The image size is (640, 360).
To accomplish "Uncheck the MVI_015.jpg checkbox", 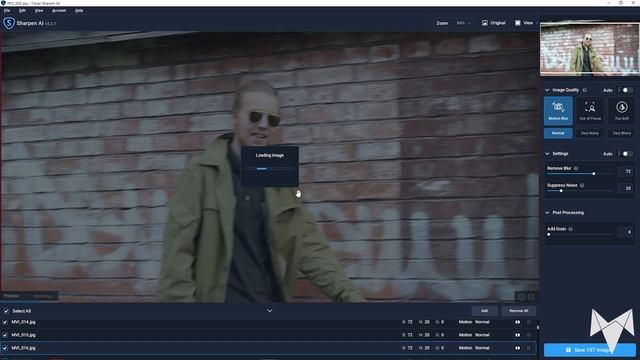I will (x=5, y=335).
